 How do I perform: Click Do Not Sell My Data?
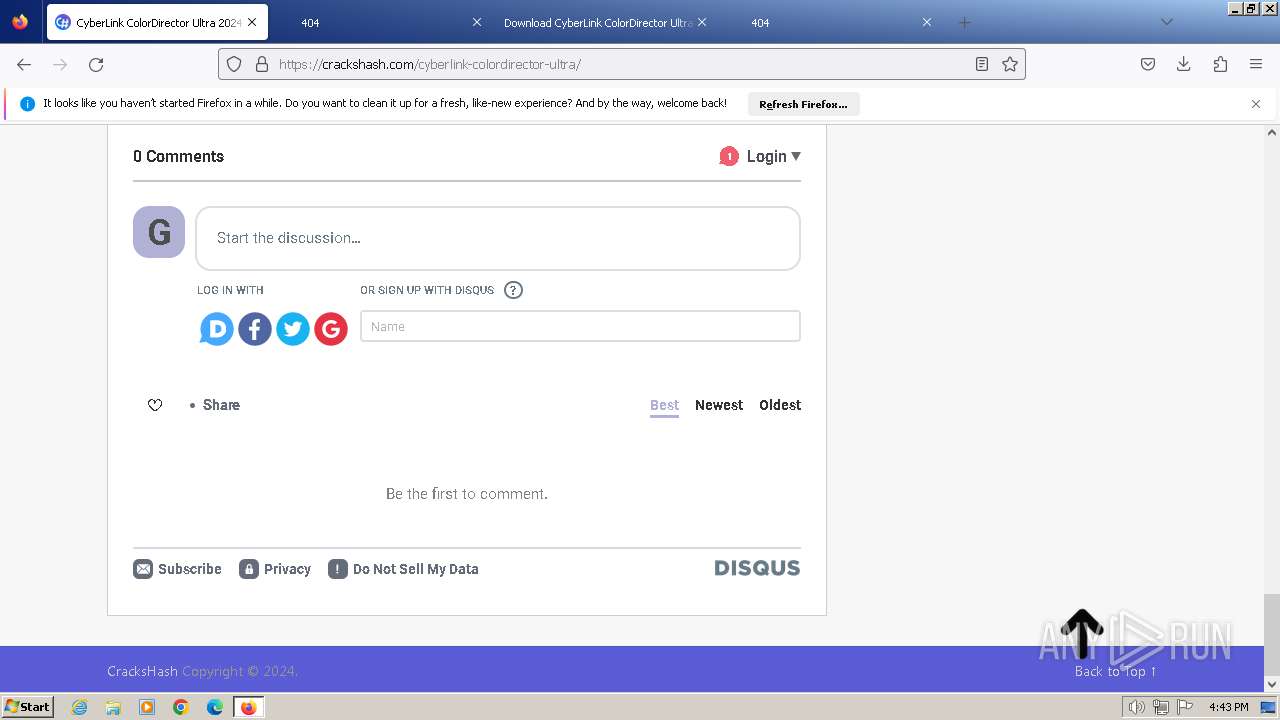(403, 569)
